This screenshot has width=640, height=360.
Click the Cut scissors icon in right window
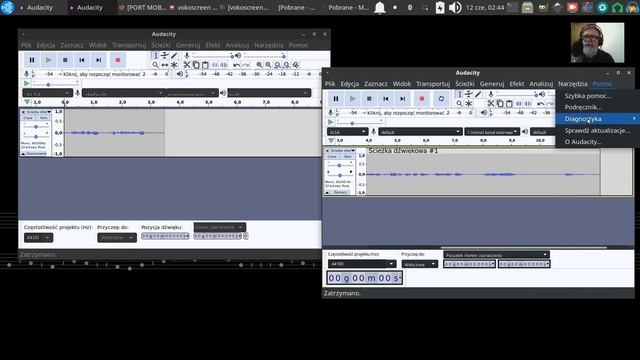(491, 104)
